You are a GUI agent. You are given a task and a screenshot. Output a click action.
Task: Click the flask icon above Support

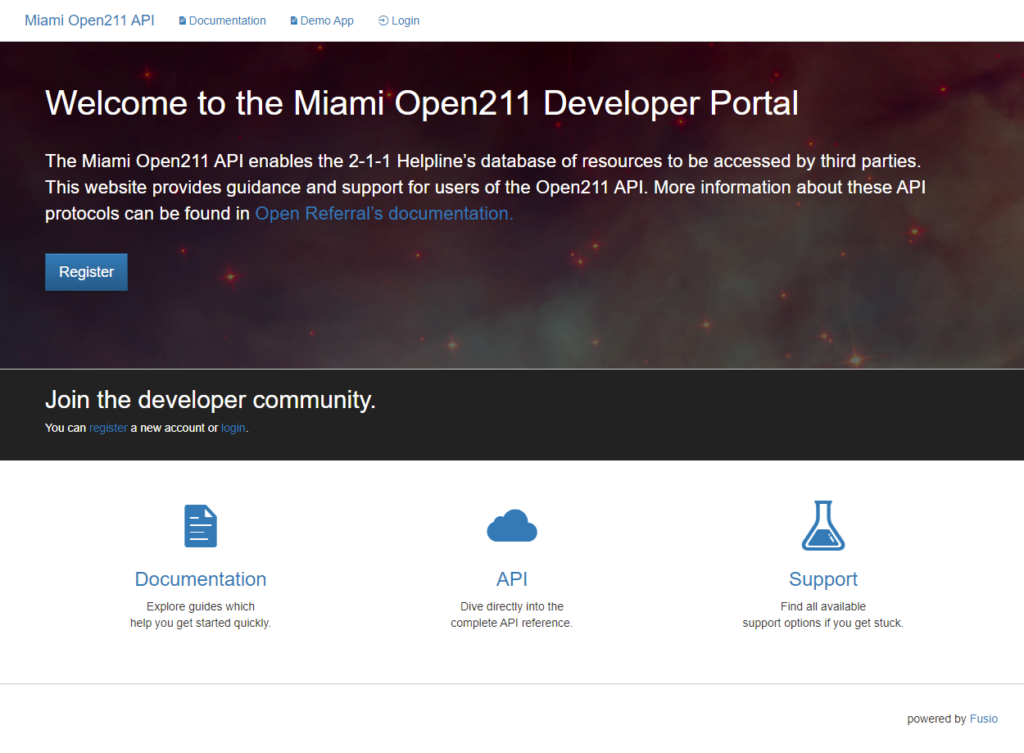(x=823, y=526)
